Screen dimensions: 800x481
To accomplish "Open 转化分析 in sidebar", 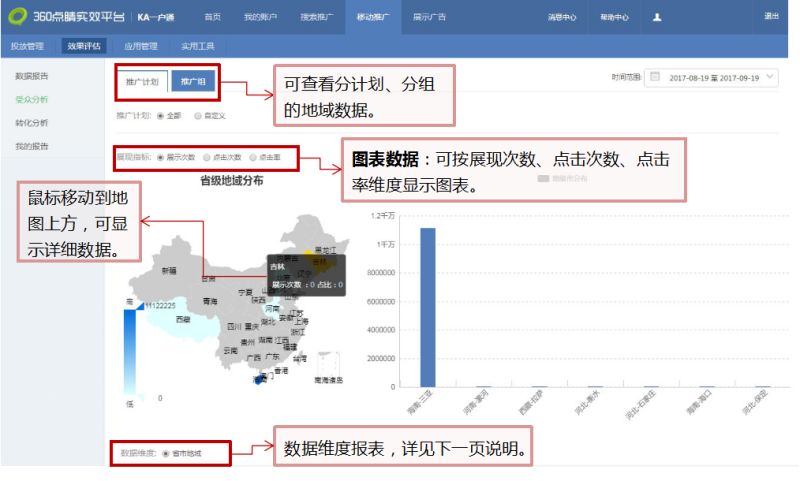I will pos(32,123).
